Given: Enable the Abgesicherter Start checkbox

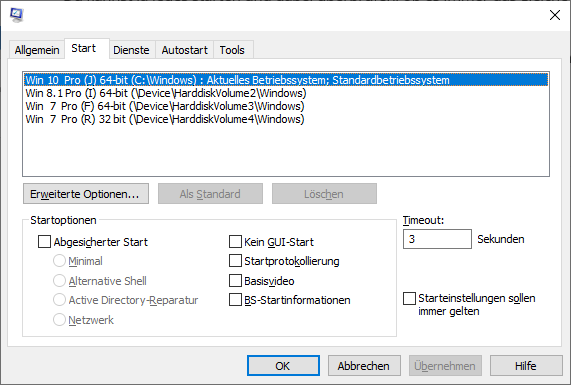Looking at the screenshot, I should [x=44, y=242].
